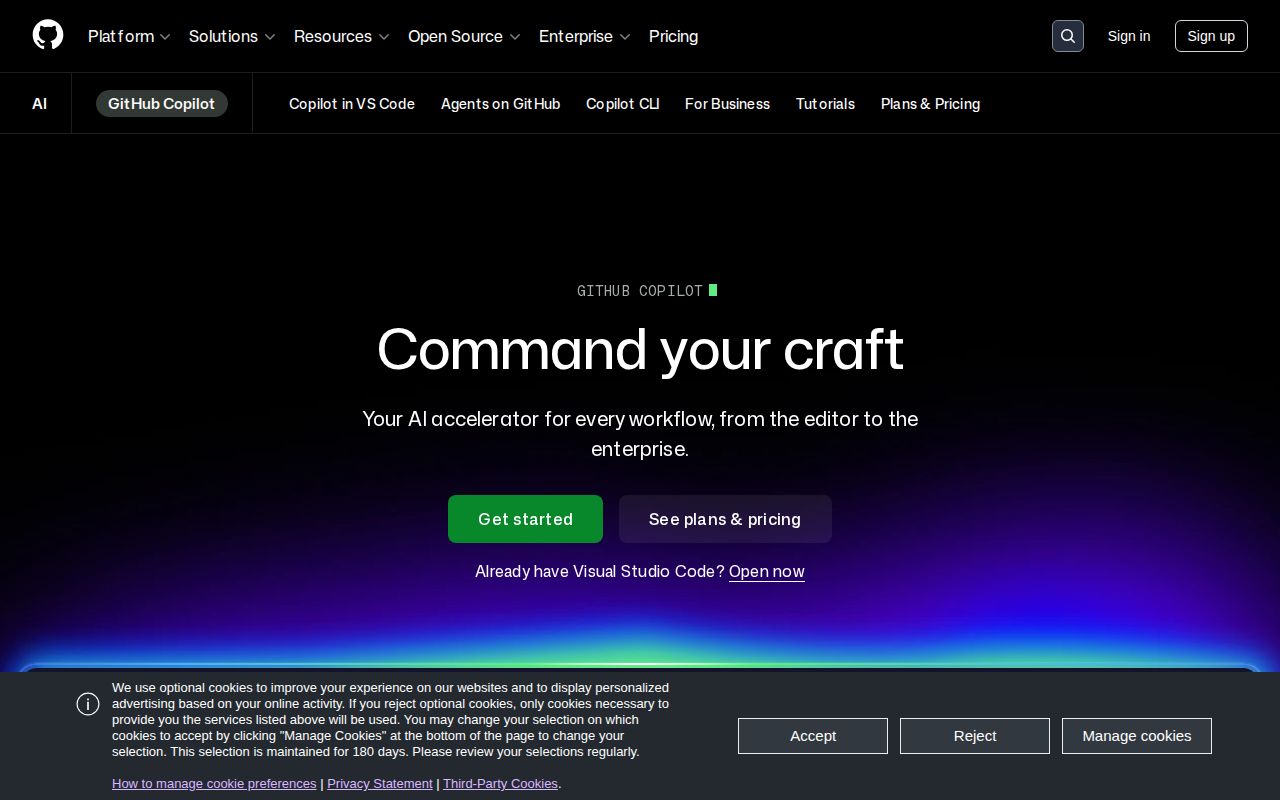Click 'Already have Visual Studio Code?' text
Viewport: 1280px width, 800px height.
[600, 572]
